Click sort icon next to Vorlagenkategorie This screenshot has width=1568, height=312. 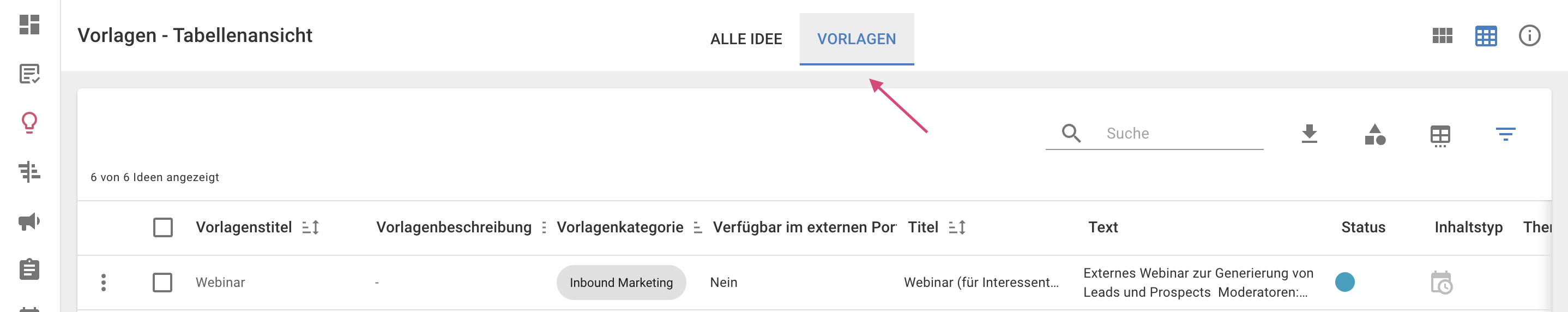point(697,227)
